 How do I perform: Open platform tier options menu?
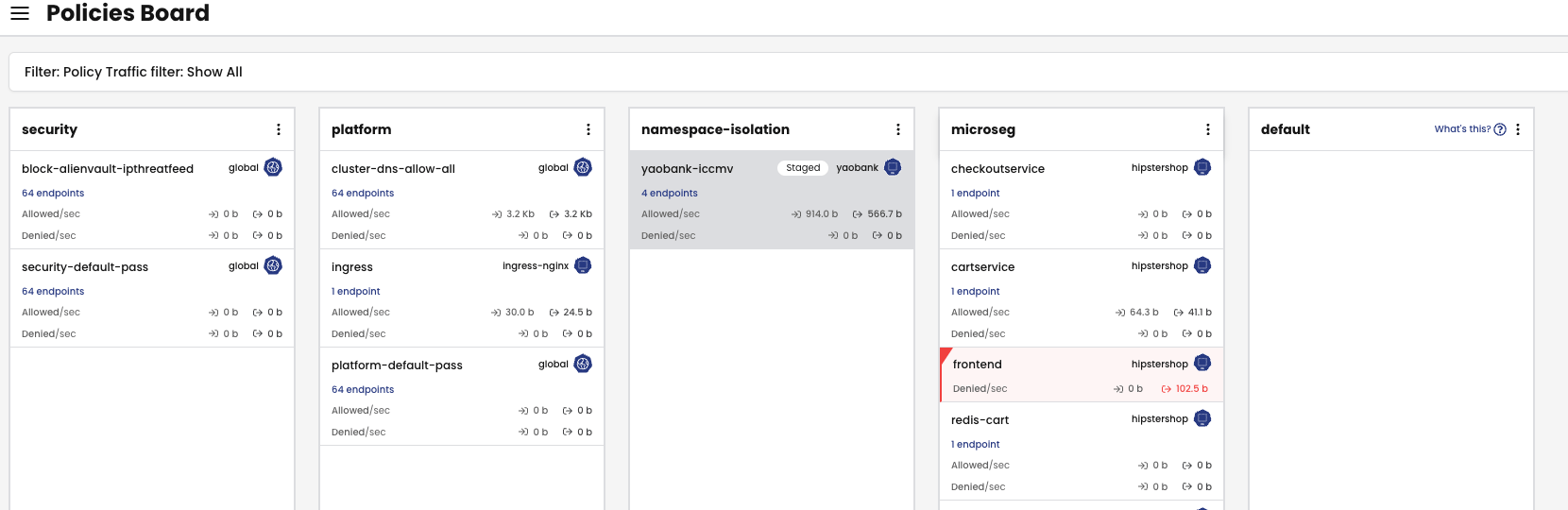(588, 129)
